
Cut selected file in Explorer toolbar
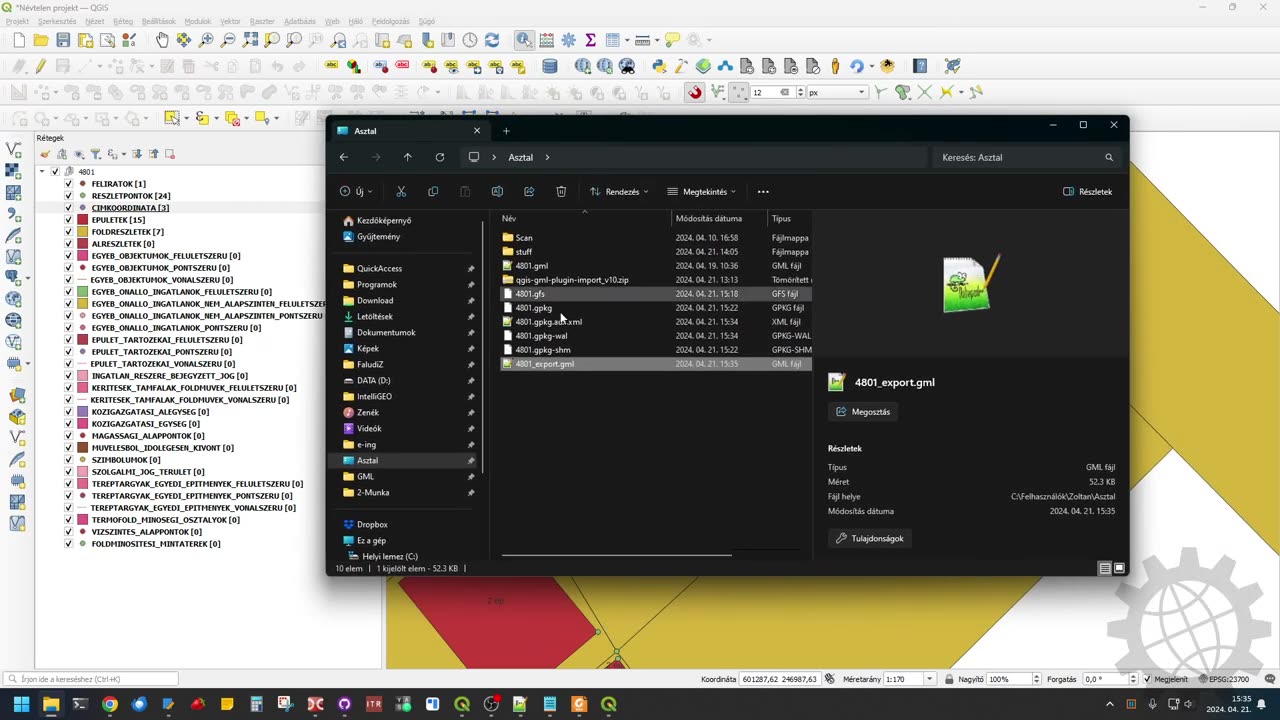(401, 191)
